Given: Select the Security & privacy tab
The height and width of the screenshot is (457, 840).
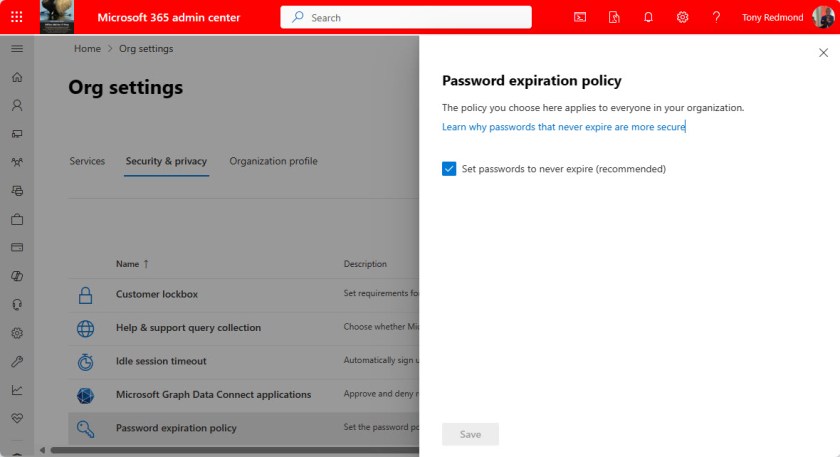Looking at the screenshot, I should (x=166, y=161).
